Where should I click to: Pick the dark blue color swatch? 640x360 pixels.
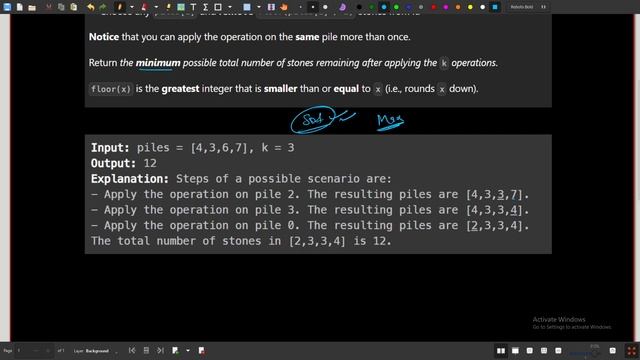click(409, 7)
